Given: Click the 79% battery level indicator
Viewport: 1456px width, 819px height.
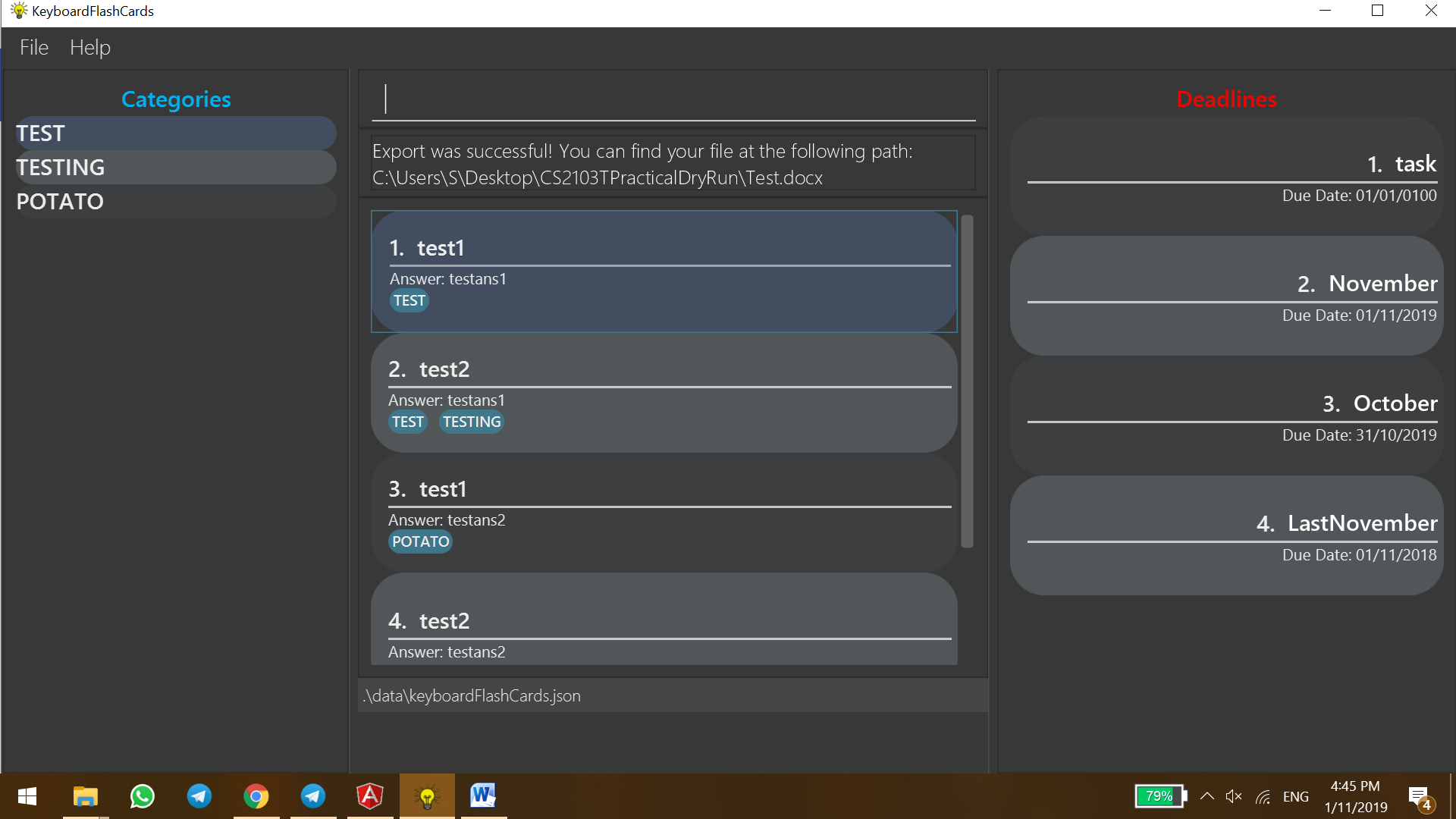Looking at the screenshot, I should tap(1159, 796).
